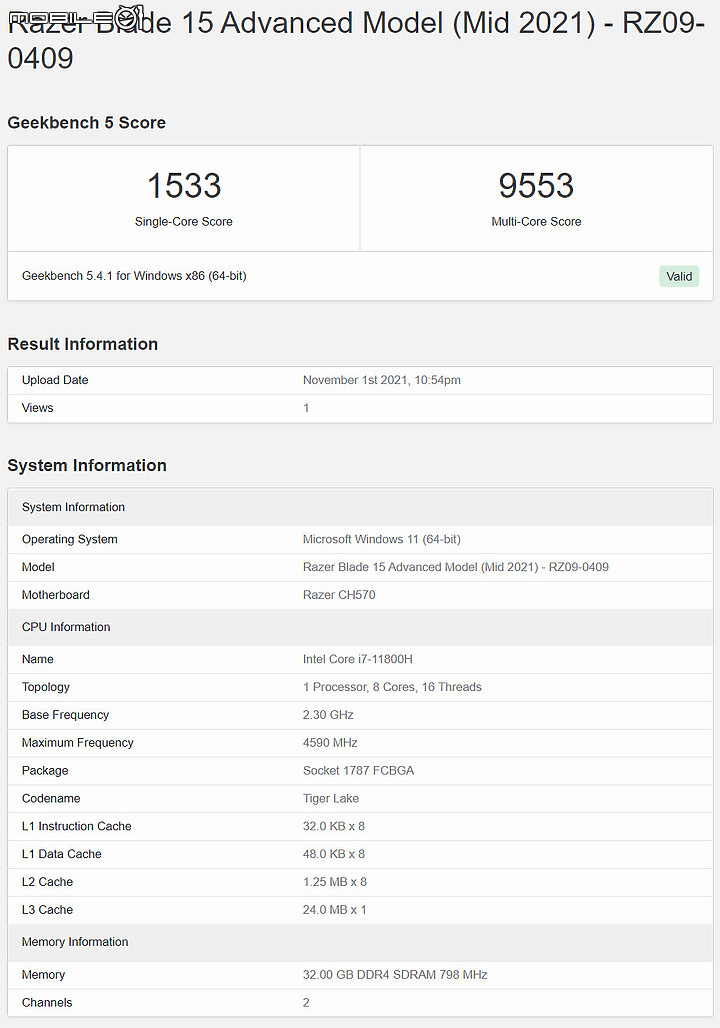The image size is (720, 1028).
Task: Select the Tiger Lake codename value
Action: click(330, 799)
